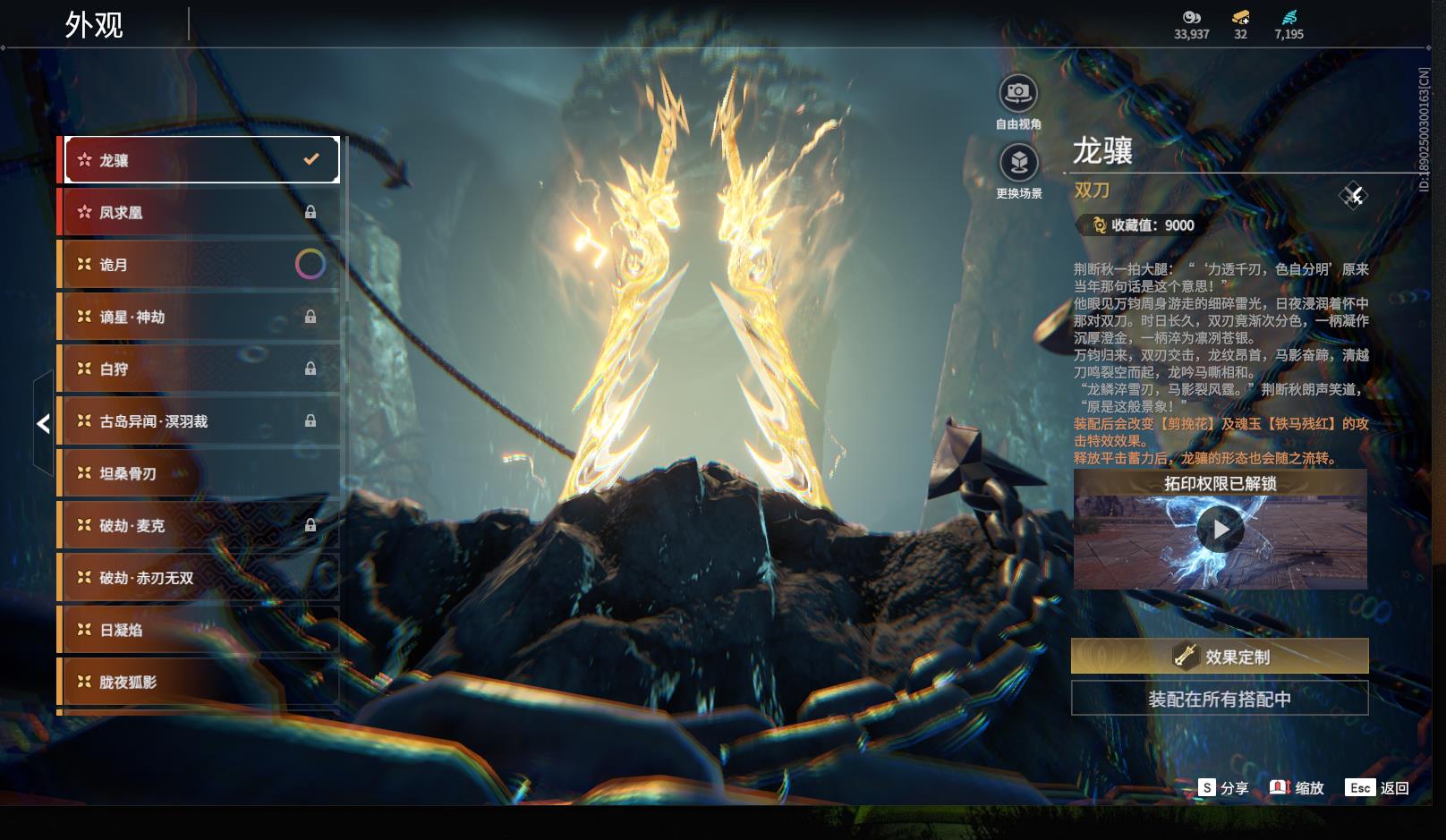Click the lock icon on 摘星·神劫
This screenshot has width=1446, height=840.
tap(310, 317)
